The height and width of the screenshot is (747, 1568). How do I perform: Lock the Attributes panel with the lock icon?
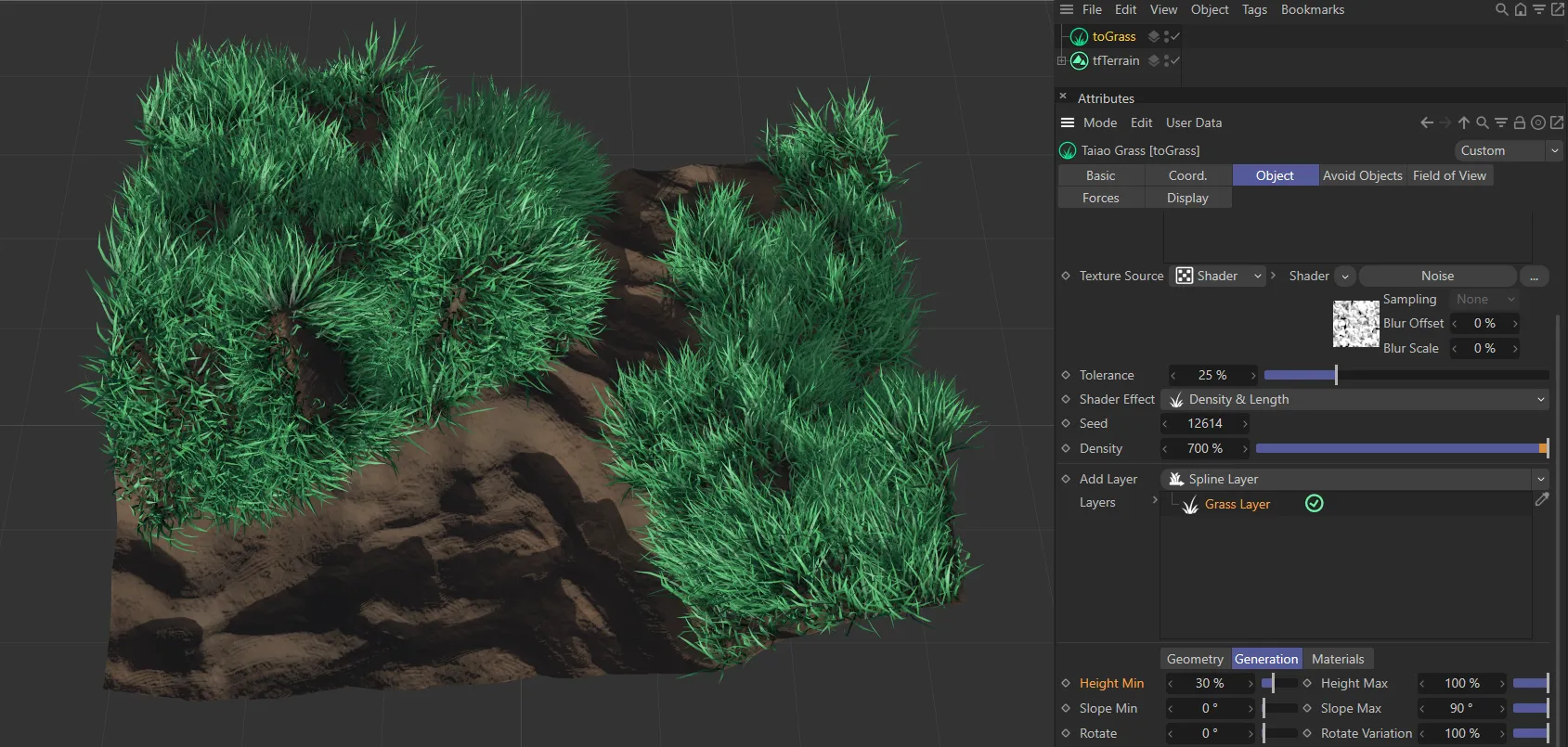[1520, 122]
